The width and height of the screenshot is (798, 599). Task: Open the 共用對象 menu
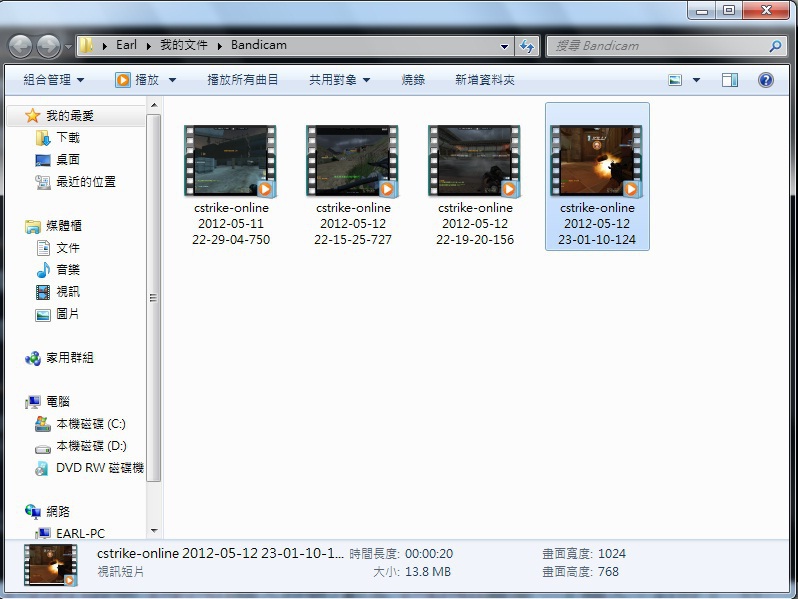click(x=339, y=80)
